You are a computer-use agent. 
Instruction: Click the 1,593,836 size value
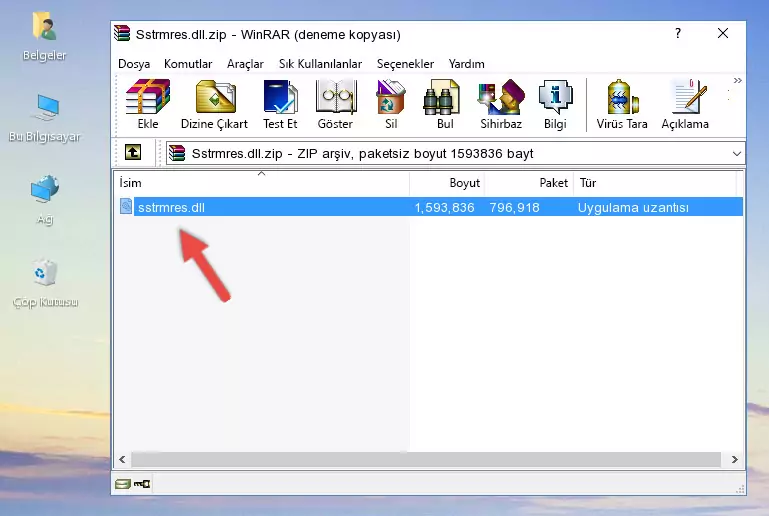tap(444, 207)
